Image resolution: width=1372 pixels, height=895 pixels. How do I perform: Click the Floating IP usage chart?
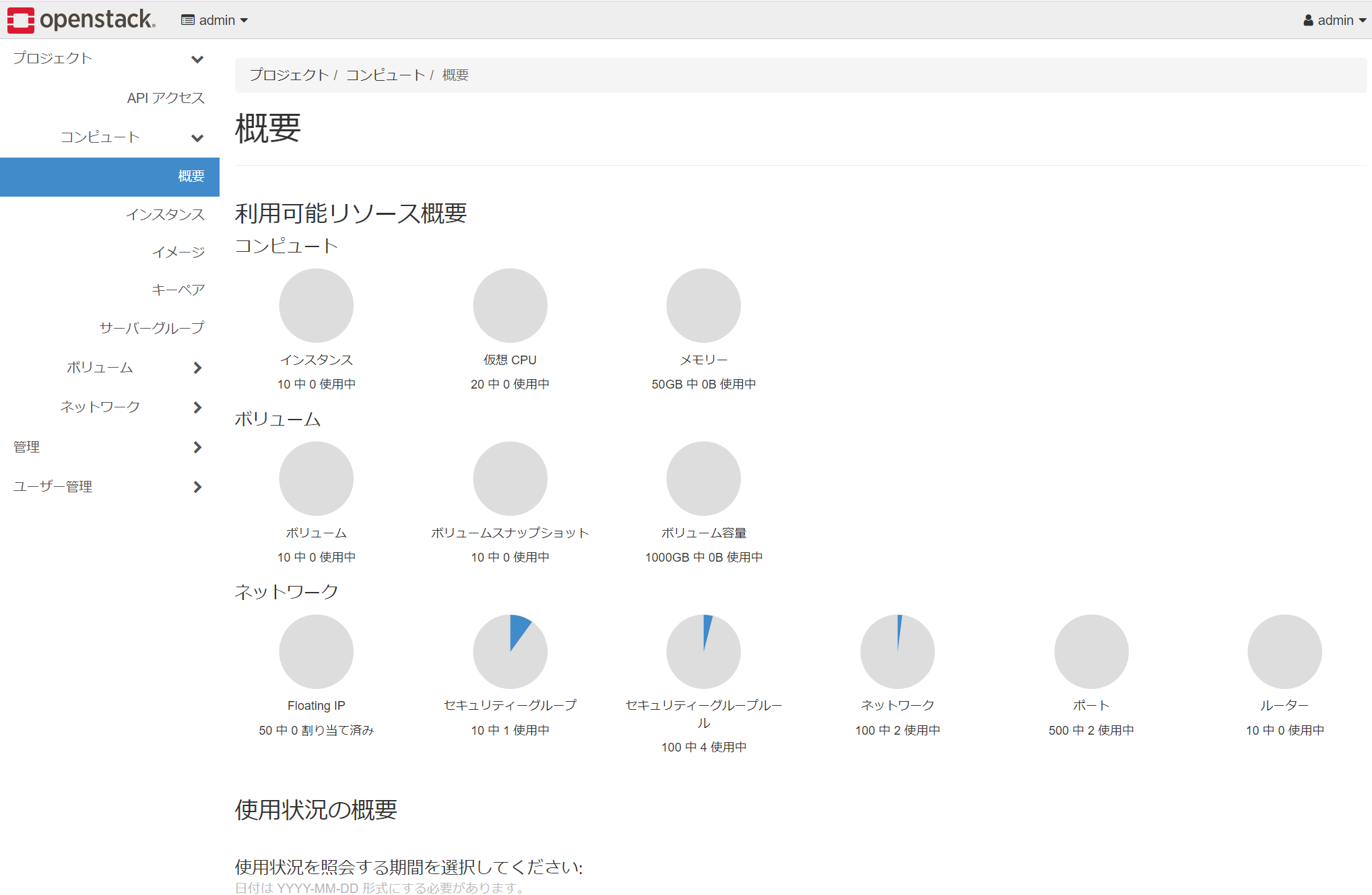tap(316, 651)
